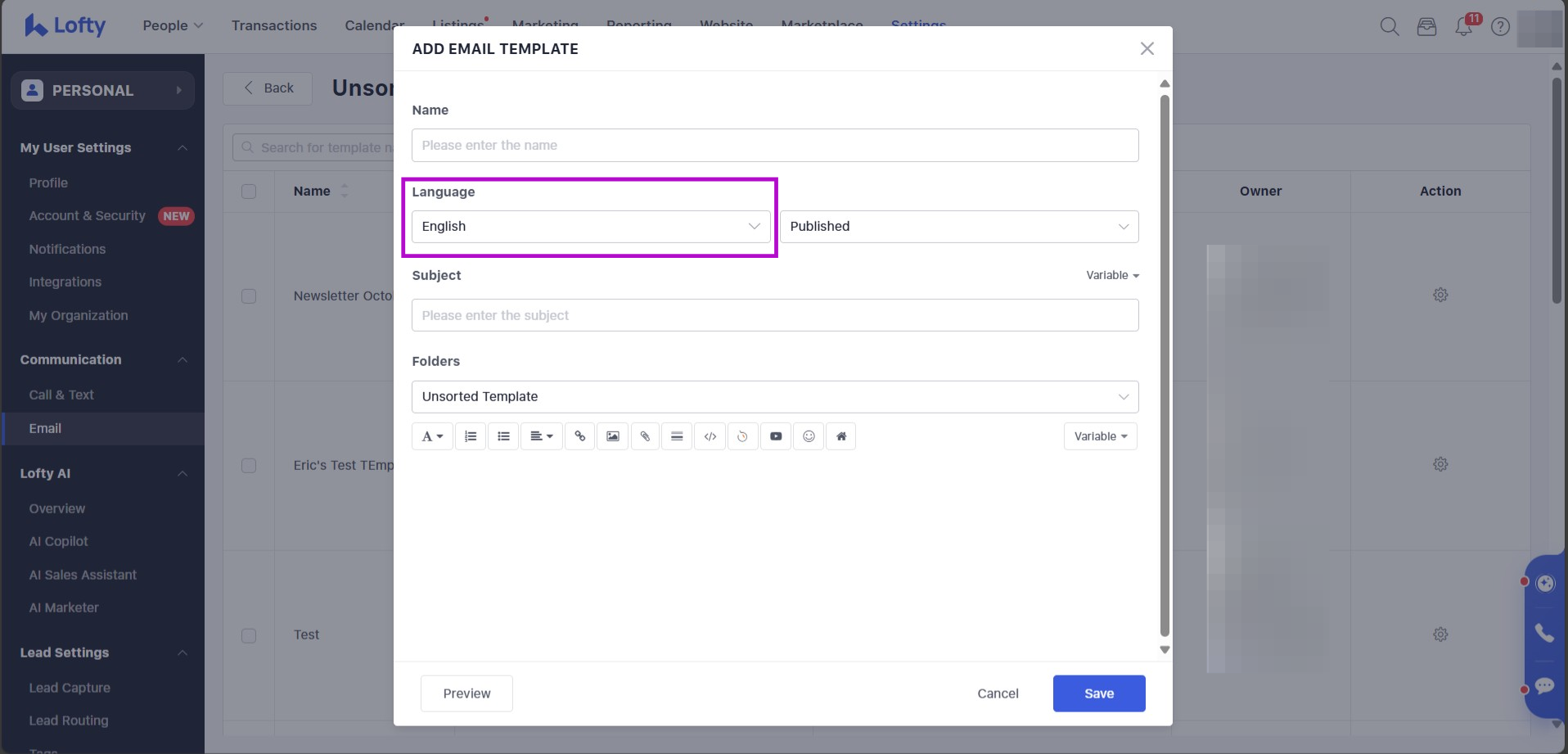Open the emoji picker
1568x754 pixels.
pos(808,436)
